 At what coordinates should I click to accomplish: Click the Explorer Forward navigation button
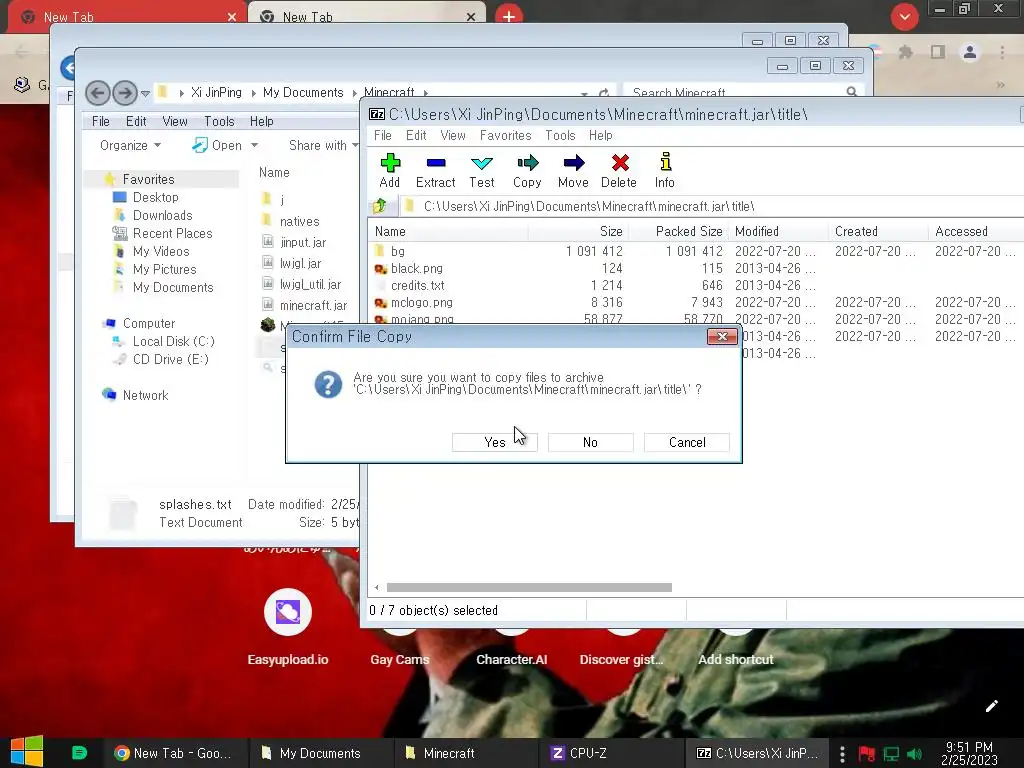(x=125, y=93)
